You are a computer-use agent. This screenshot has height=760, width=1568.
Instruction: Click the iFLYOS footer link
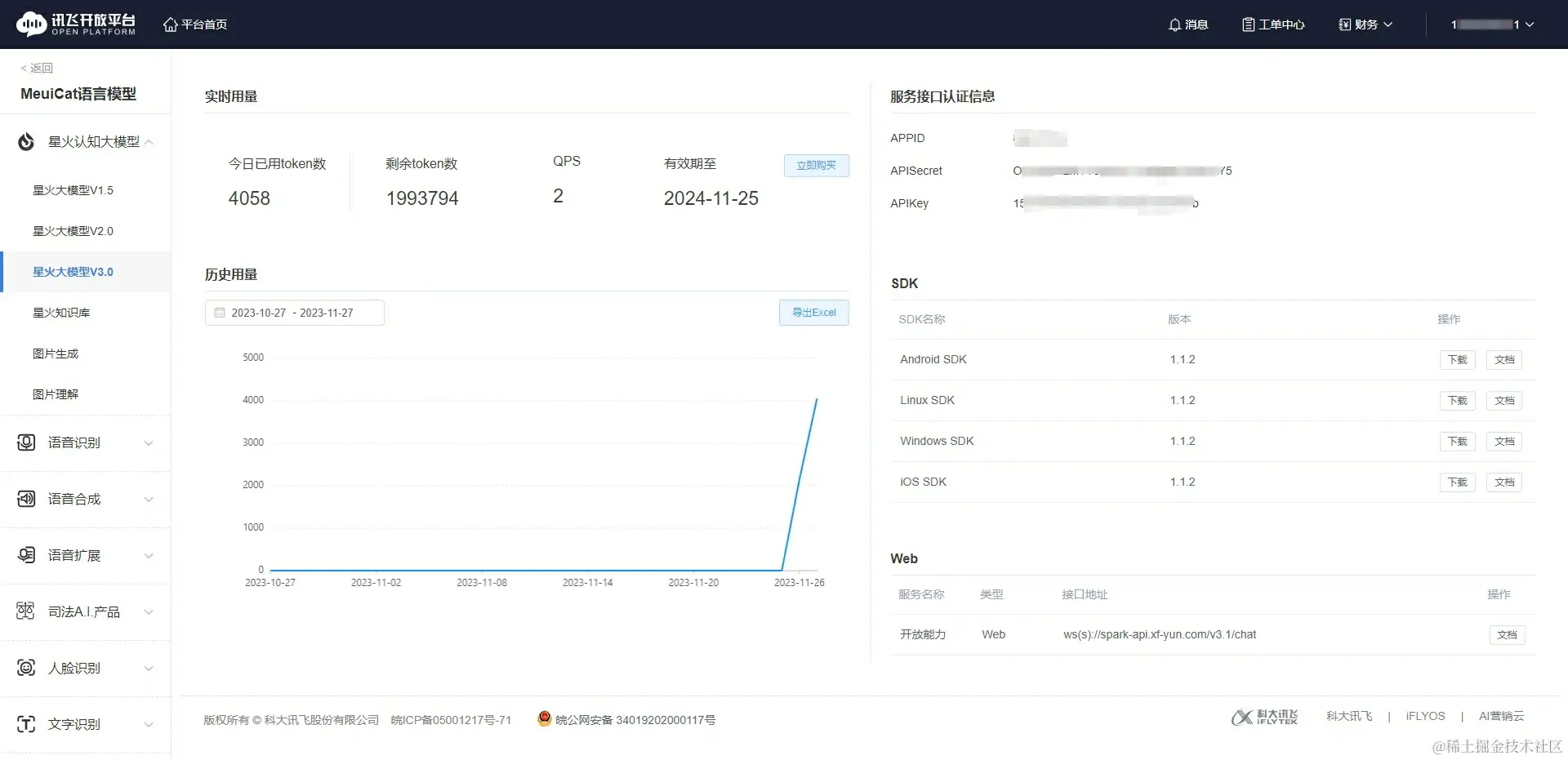tap(1425, 716)
